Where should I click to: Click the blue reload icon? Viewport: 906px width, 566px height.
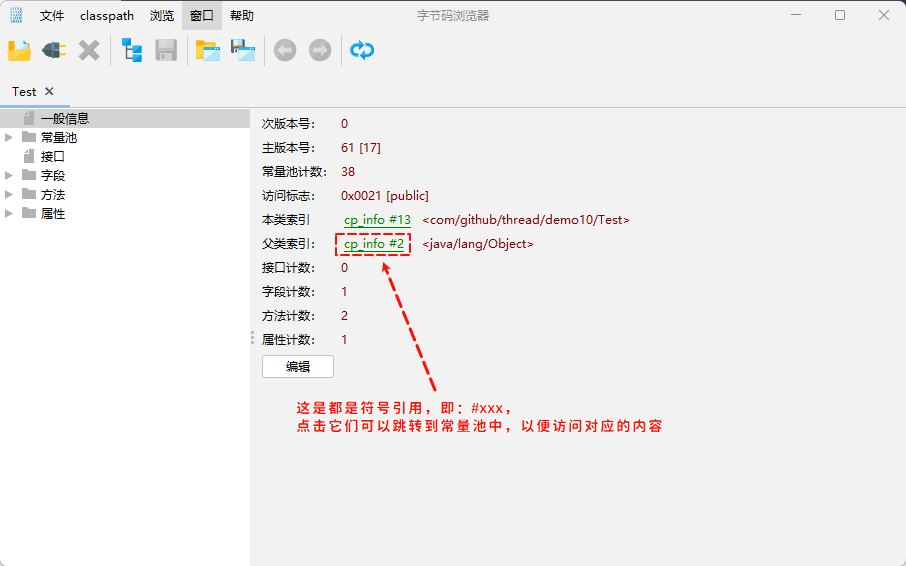(x=362, y=50)
